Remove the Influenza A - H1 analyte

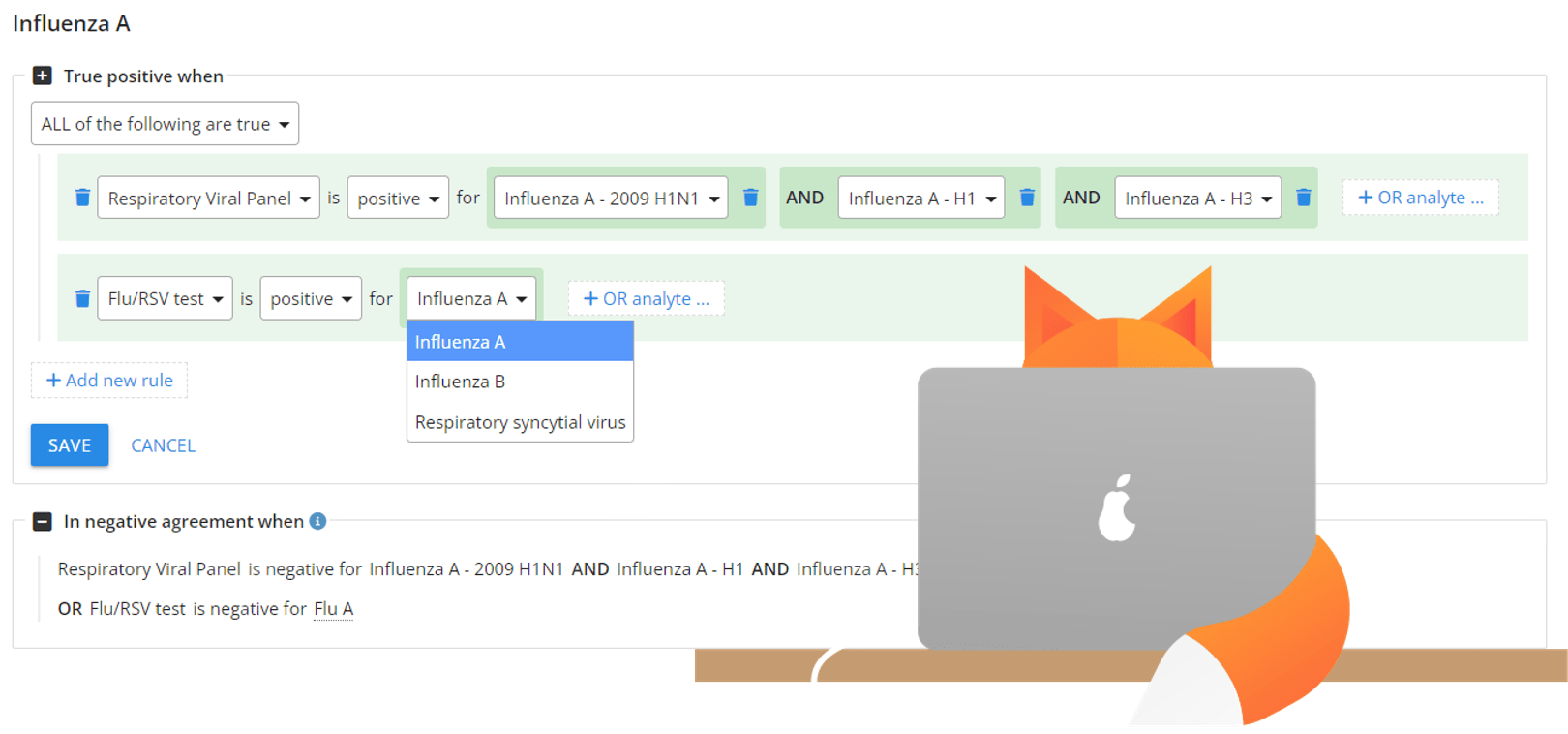click(1027, 198)
